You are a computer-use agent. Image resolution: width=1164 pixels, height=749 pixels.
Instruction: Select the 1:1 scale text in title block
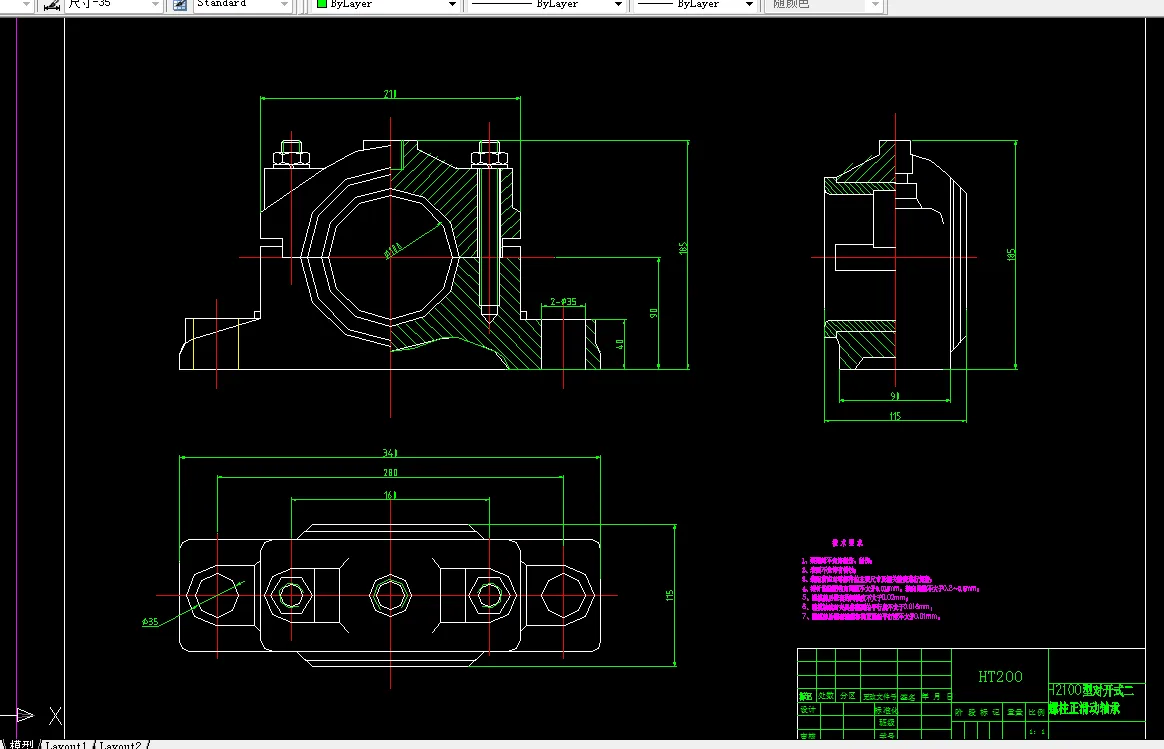(x=1037, y=732)
